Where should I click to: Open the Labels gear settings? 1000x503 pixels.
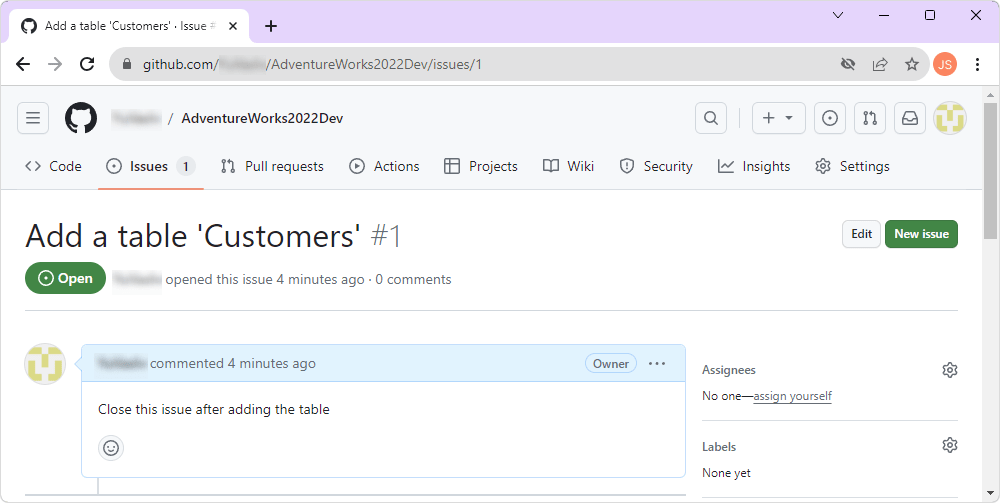click(x=950, y=445)
